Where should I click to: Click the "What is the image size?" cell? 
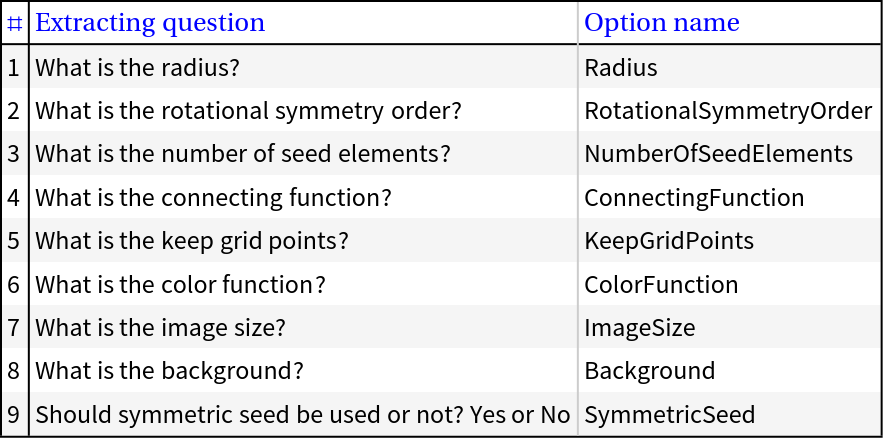coord(160,328)
